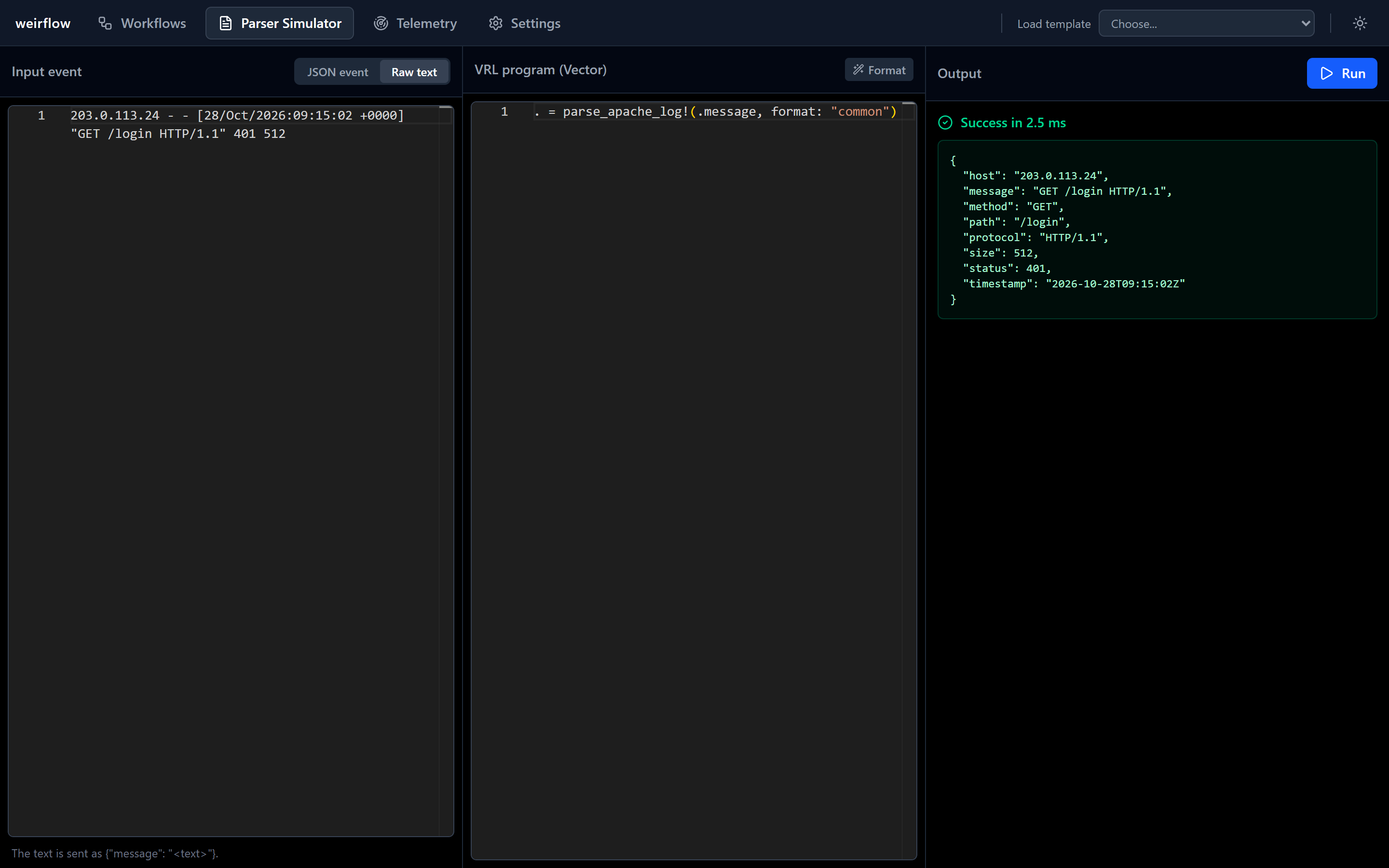Toggle light theme with sun icon
This screenshot has height=868, width=1389.
tap(1360, 24)
